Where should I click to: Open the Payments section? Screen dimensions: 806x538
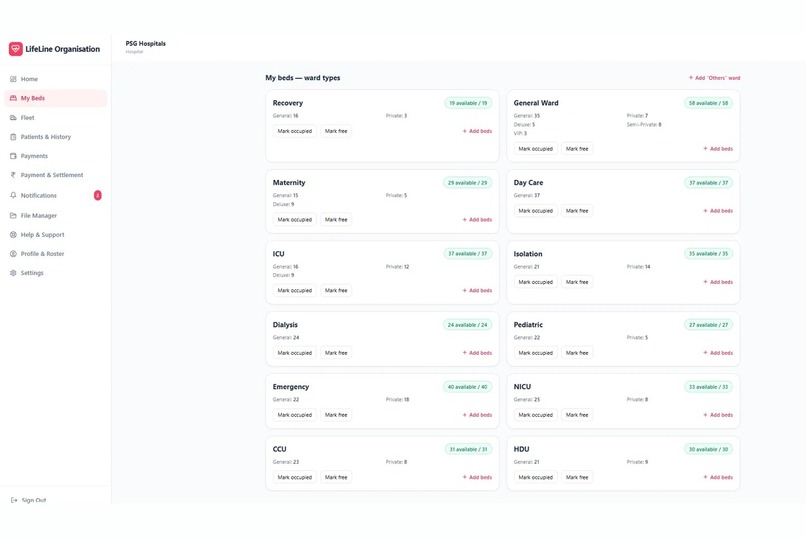tap(56, 156)
